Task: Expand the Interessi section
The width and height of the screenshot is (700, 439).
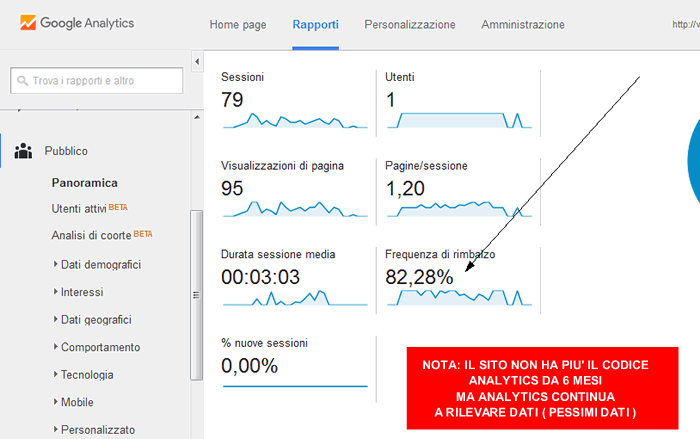Action: (x=81, y=292)
